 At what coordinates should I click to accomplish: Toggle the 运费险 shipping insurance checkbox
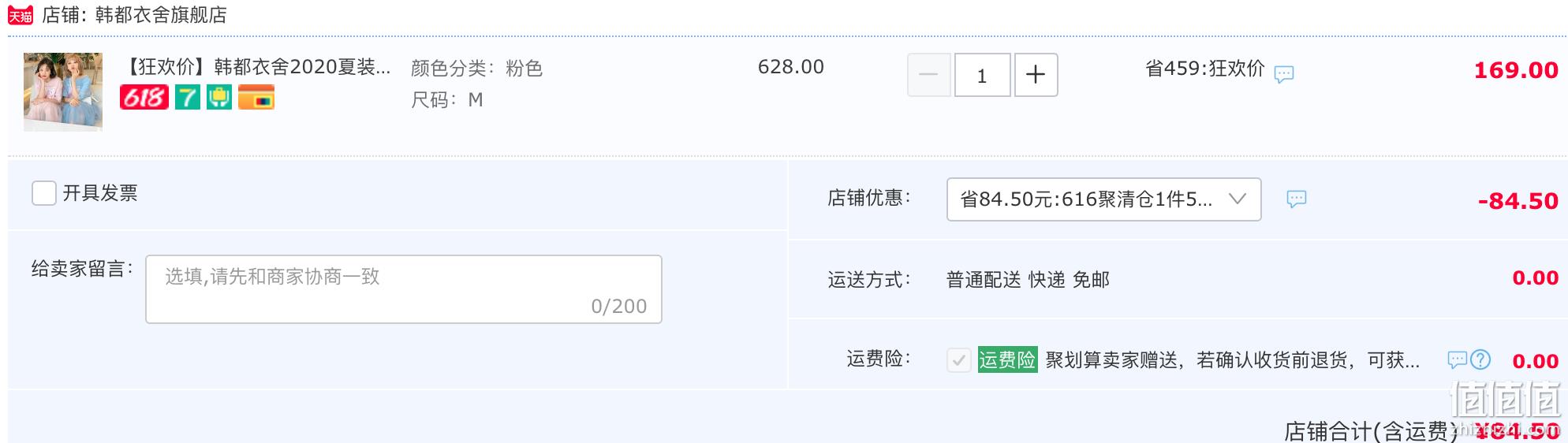pos(959,360)
